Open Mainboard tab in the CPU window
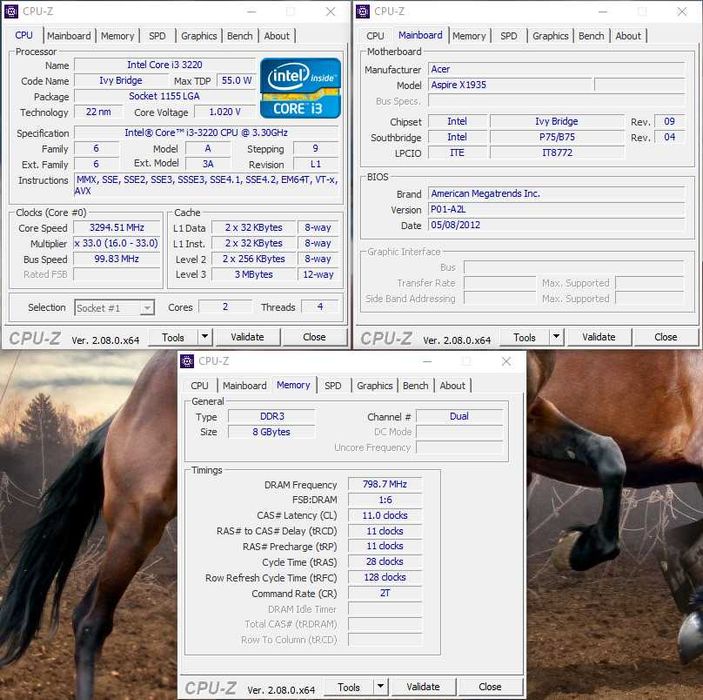Screen dimensions: 703x700 tap(69, 36)
